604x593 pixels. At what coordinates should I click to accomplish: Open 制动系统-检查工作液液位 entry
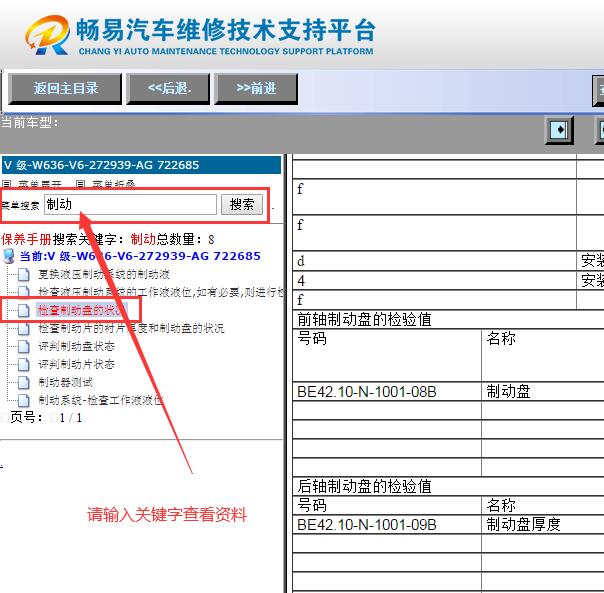click(101, 400)
